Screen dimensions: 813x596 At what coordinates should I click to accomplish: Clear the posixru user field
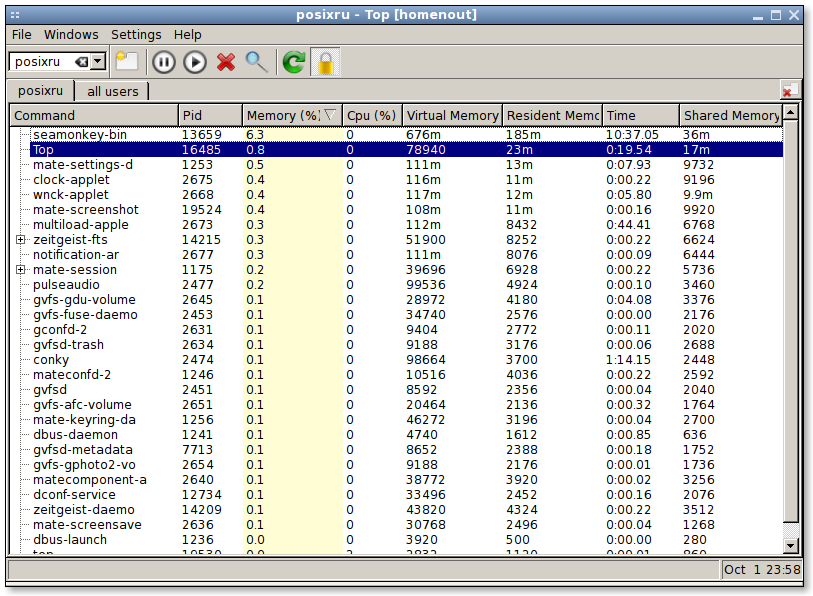[81, 62]
